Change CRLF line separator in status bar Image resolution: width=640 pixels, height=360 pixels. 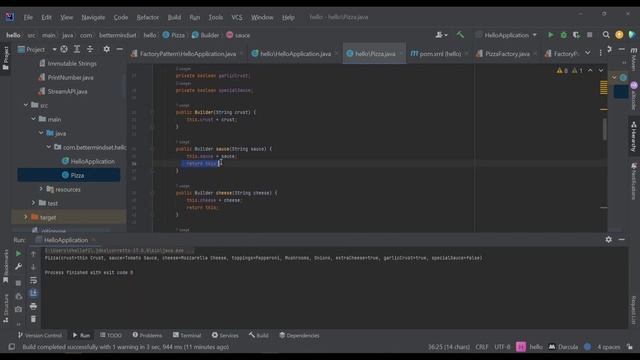pyautogui.click(x=482, y=347)
